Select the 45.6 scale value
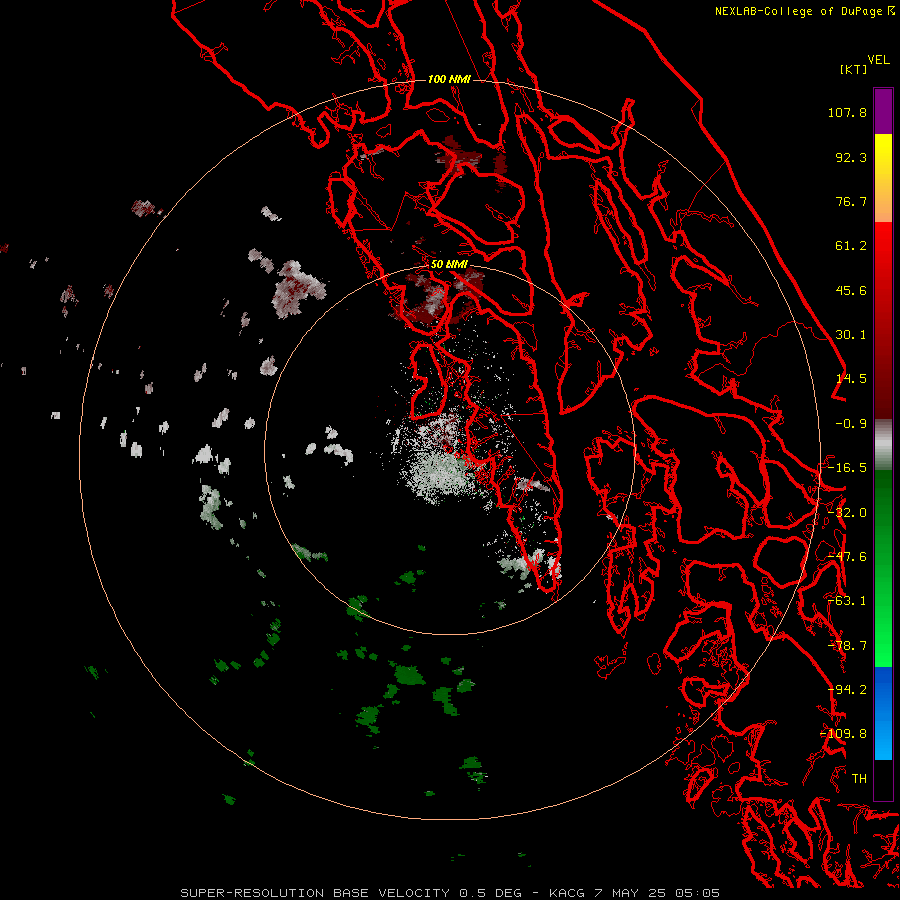 [851, 290]
